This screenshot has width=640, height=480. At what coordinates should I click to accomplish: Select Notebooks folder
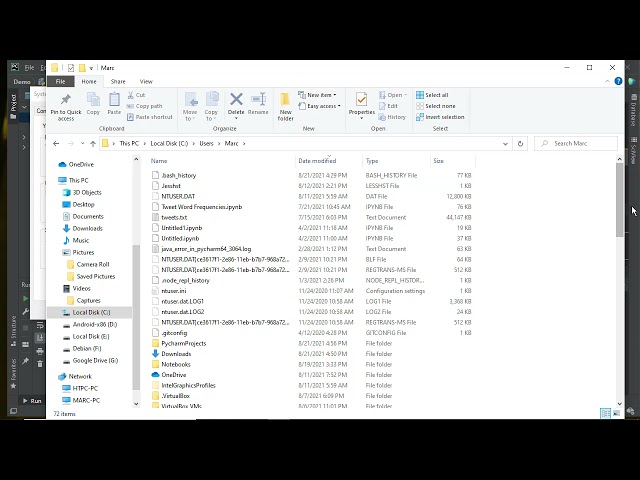176,364
